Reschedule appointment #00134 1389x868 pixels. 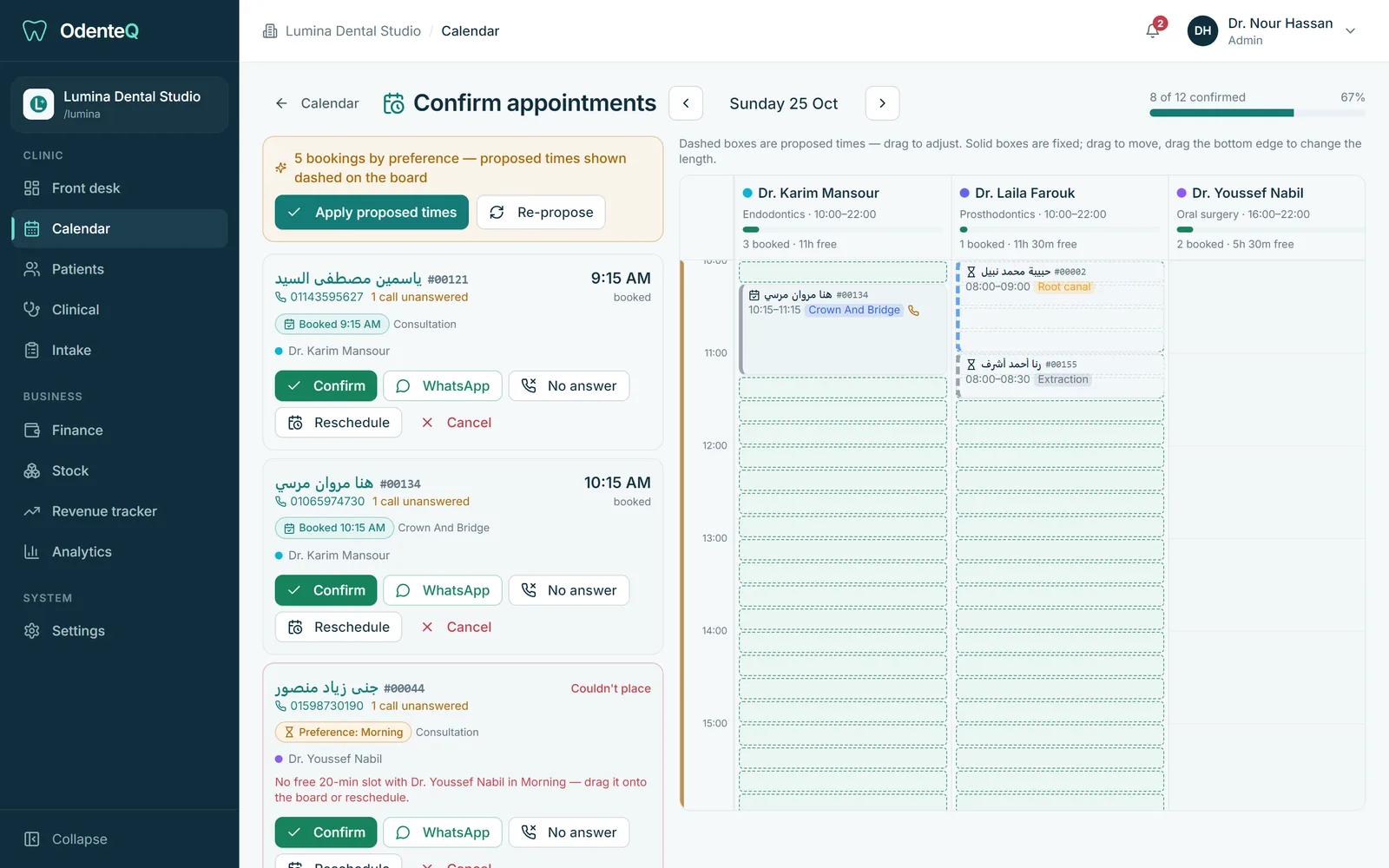[339, 627]
